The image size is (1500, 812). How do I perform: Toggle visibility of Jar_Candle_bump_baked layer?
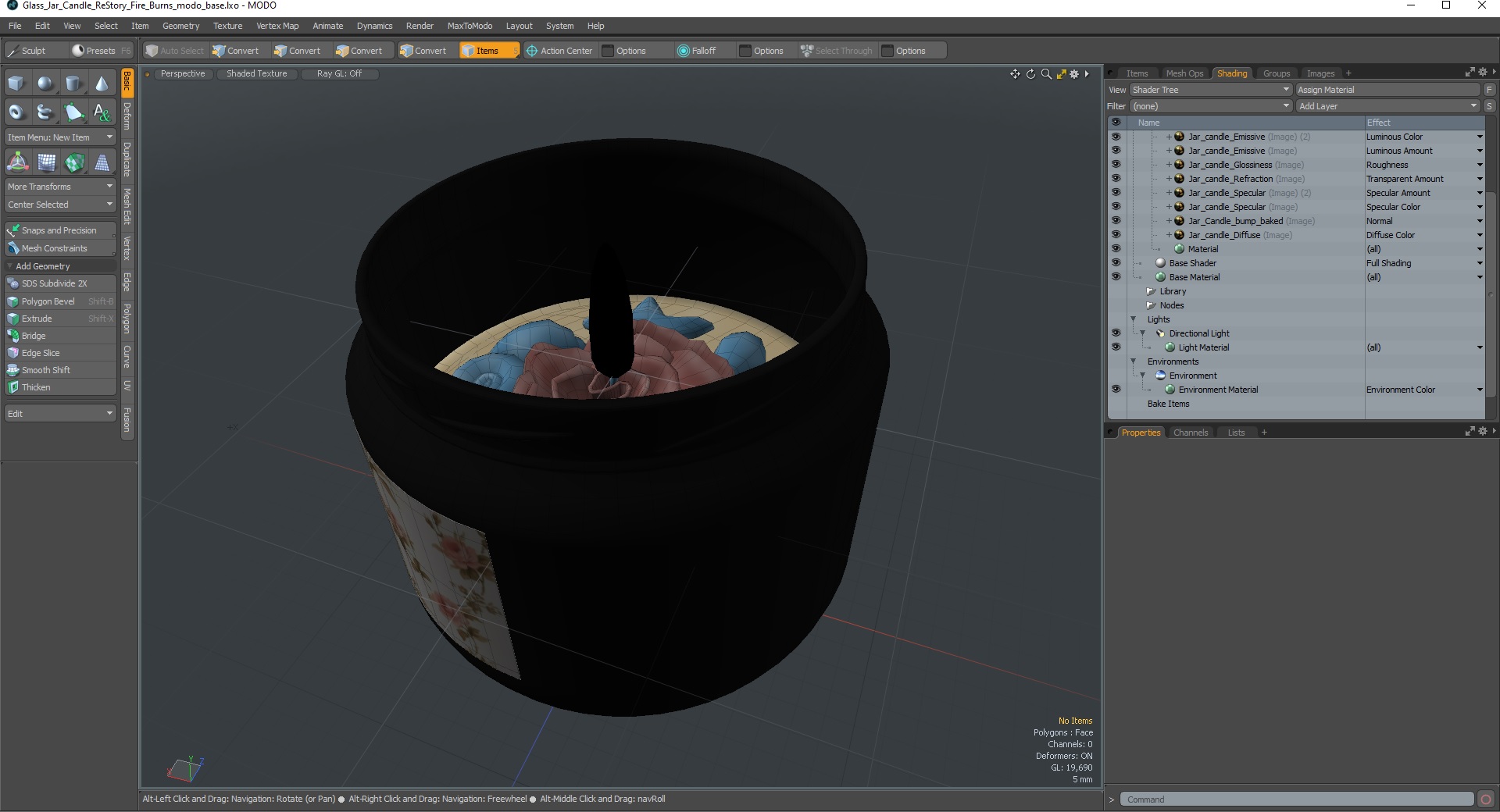pos(1116,221)
